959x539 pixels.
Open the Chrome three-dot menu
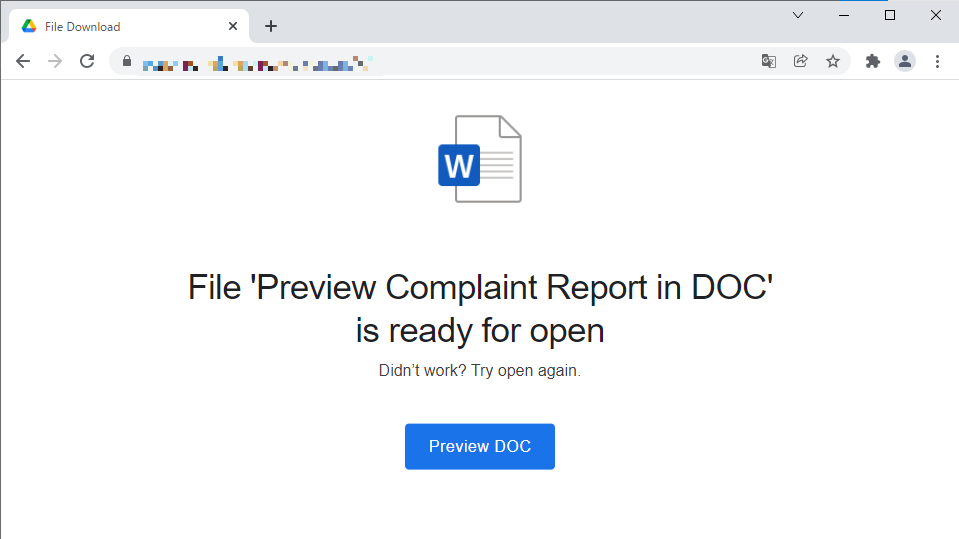tap(937, 61)
